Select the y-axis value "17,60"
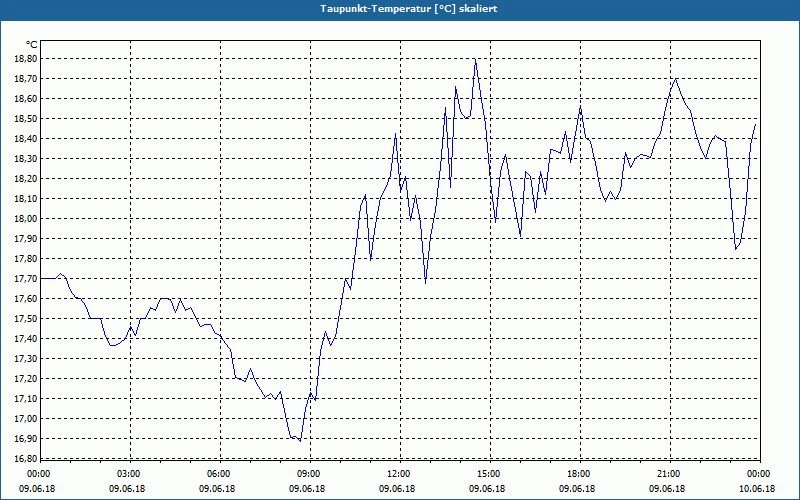Screen dimensions: 800x500 click(26, 298)
